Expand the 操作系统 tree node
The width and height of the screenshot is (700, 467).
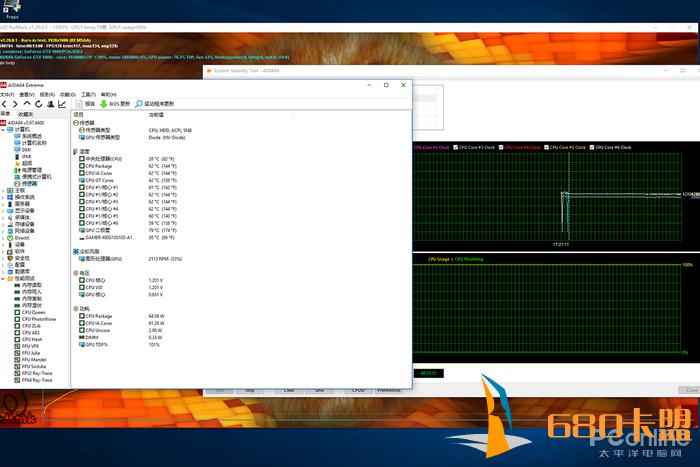coord(3,197)
